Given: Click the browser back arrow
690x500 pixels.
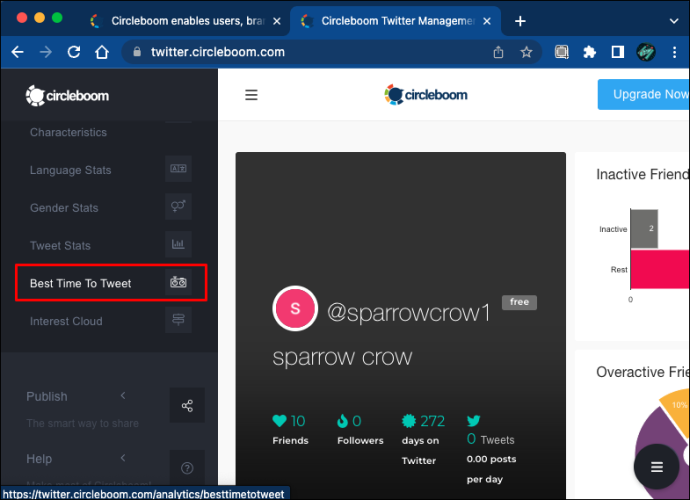Looking at the screenshot, I should [18, 52].
